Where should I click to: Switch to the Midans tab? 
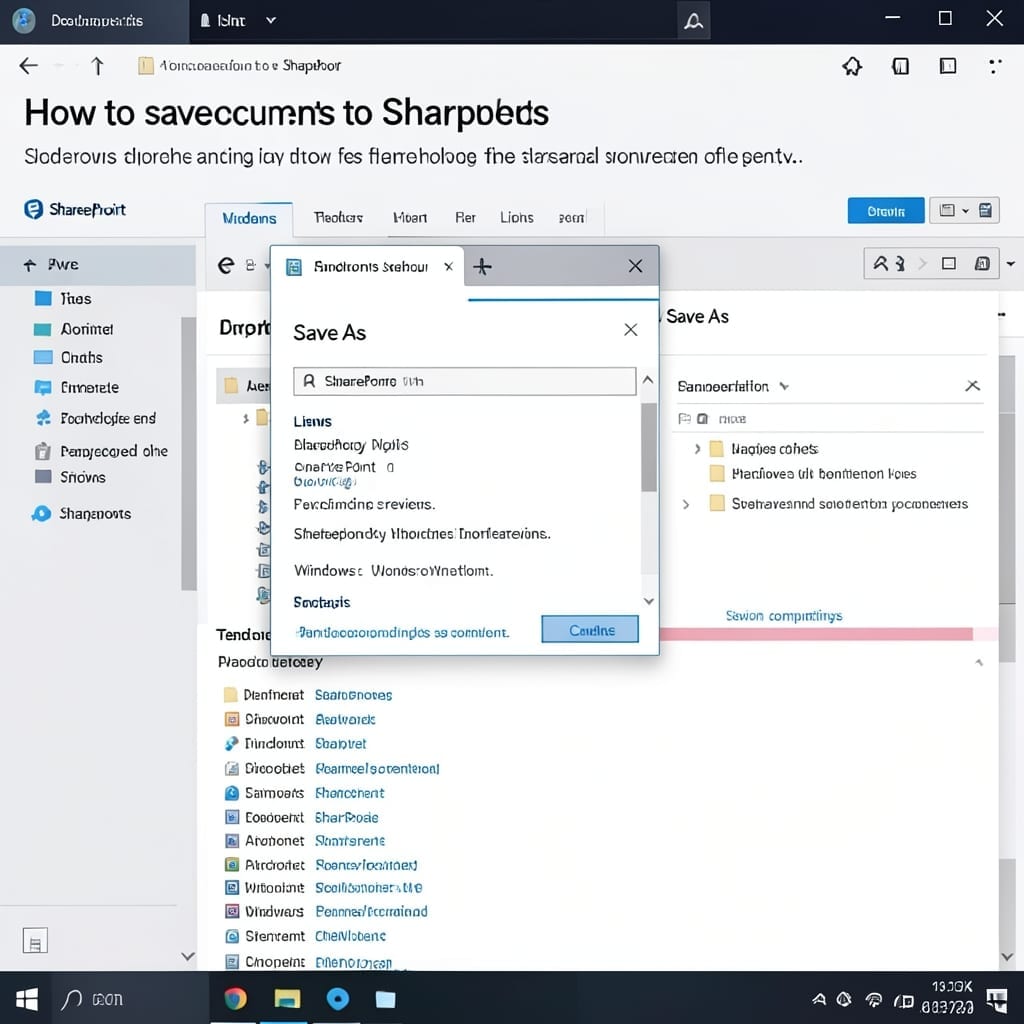coord(249,218)
